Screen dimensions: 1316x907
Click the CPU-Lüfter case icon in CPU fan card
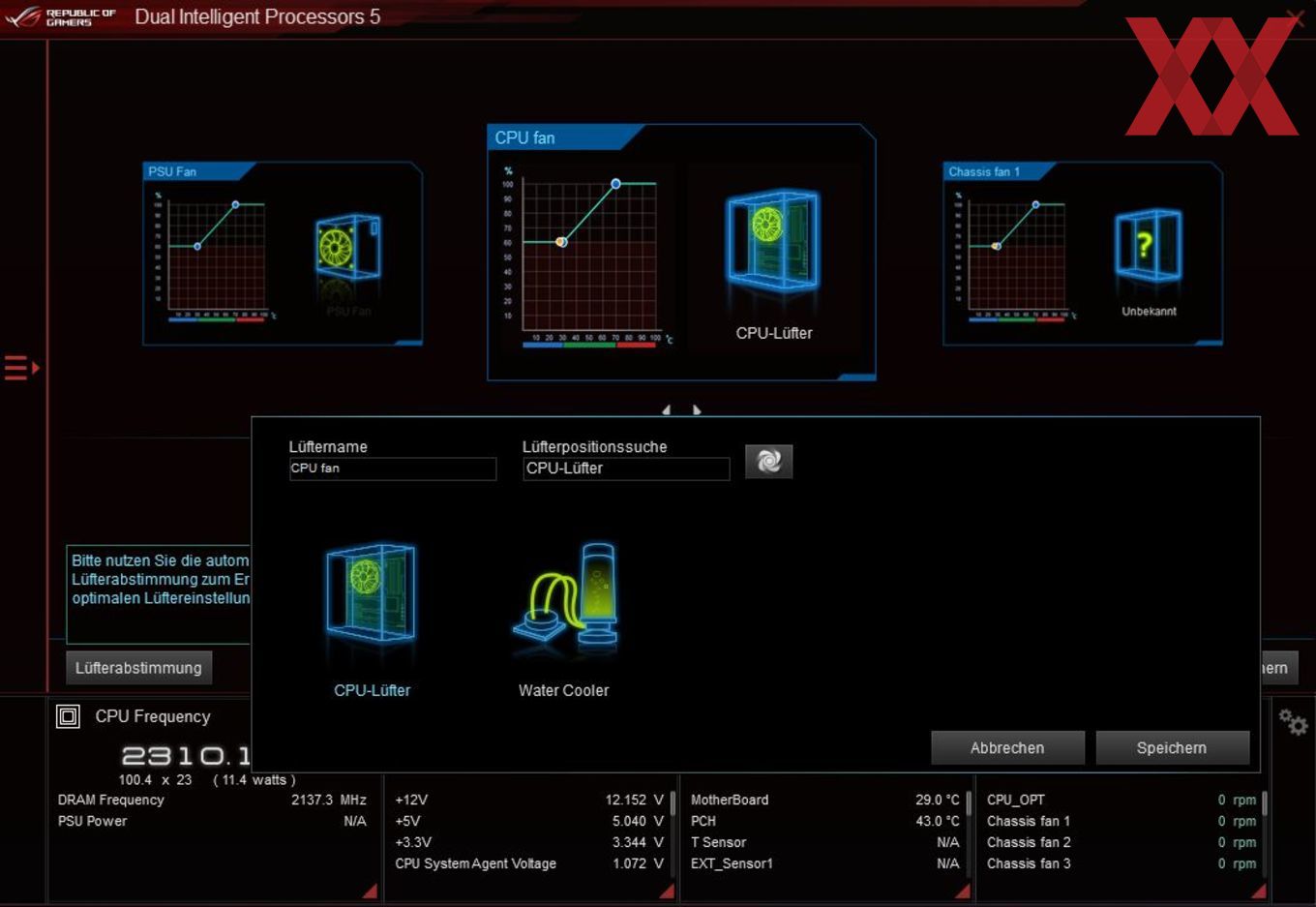click(772, 241)
